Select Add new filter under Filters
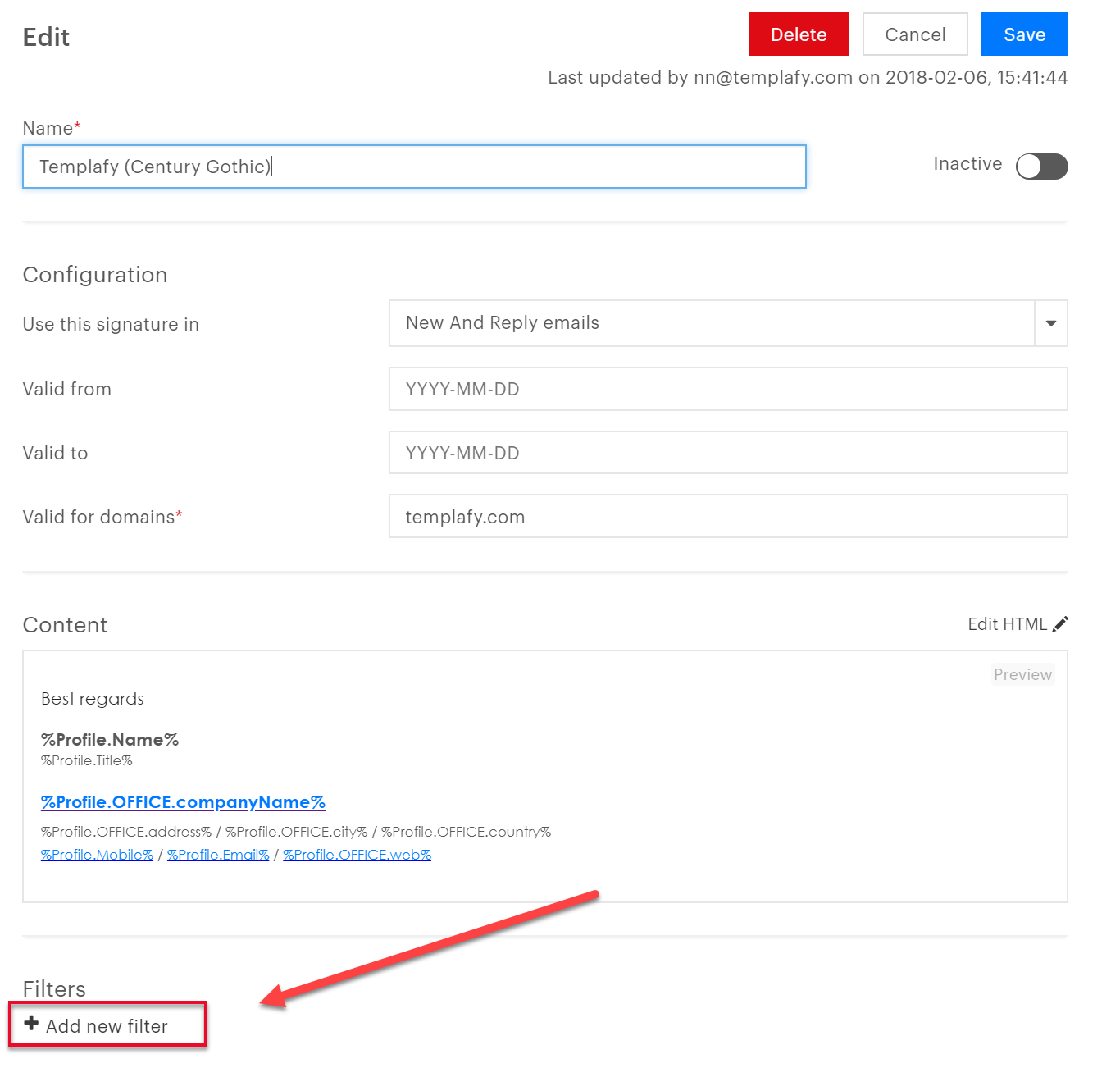 click(x=107, y=1025)
